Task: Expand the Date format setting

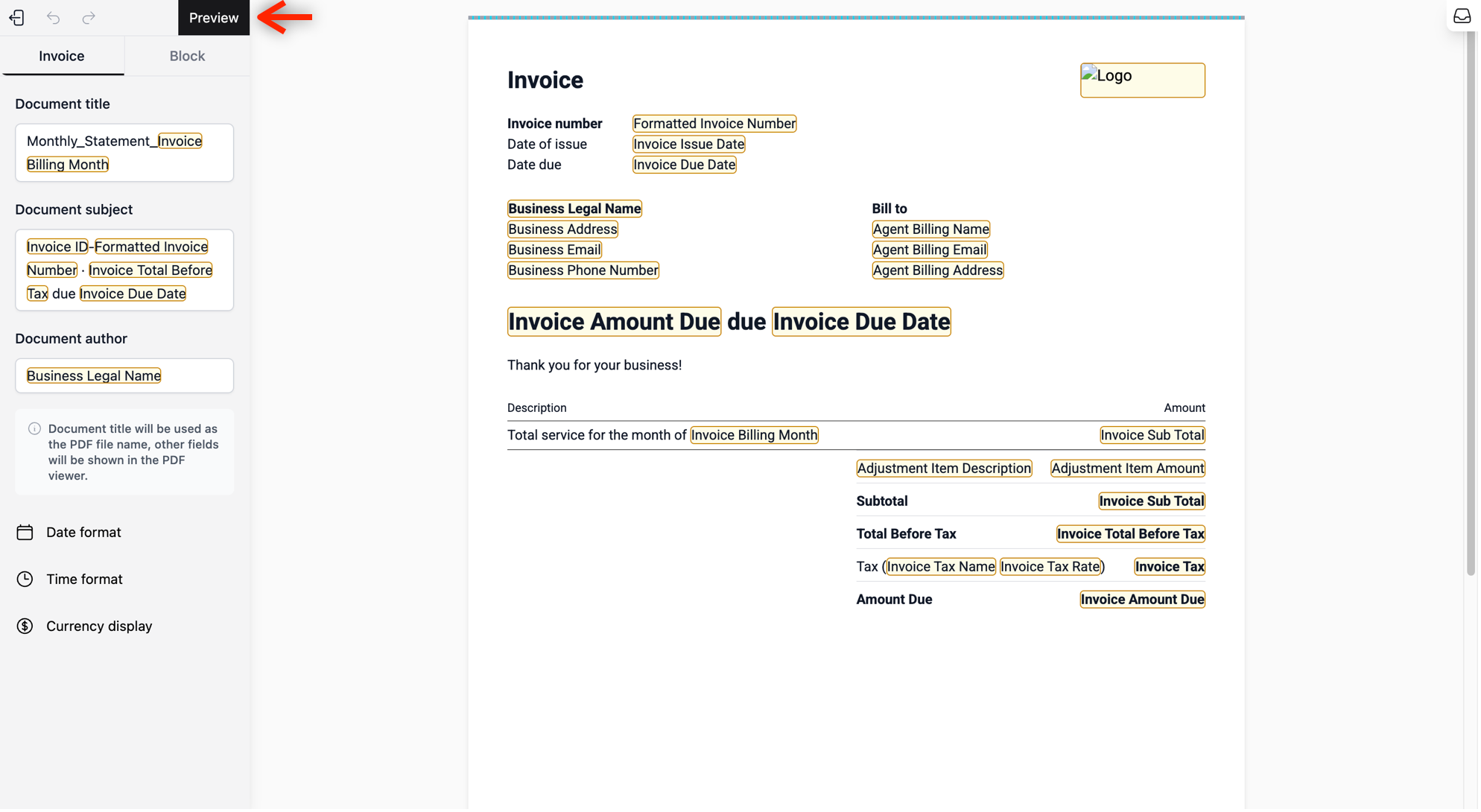Action: click(x=83, y=533)
